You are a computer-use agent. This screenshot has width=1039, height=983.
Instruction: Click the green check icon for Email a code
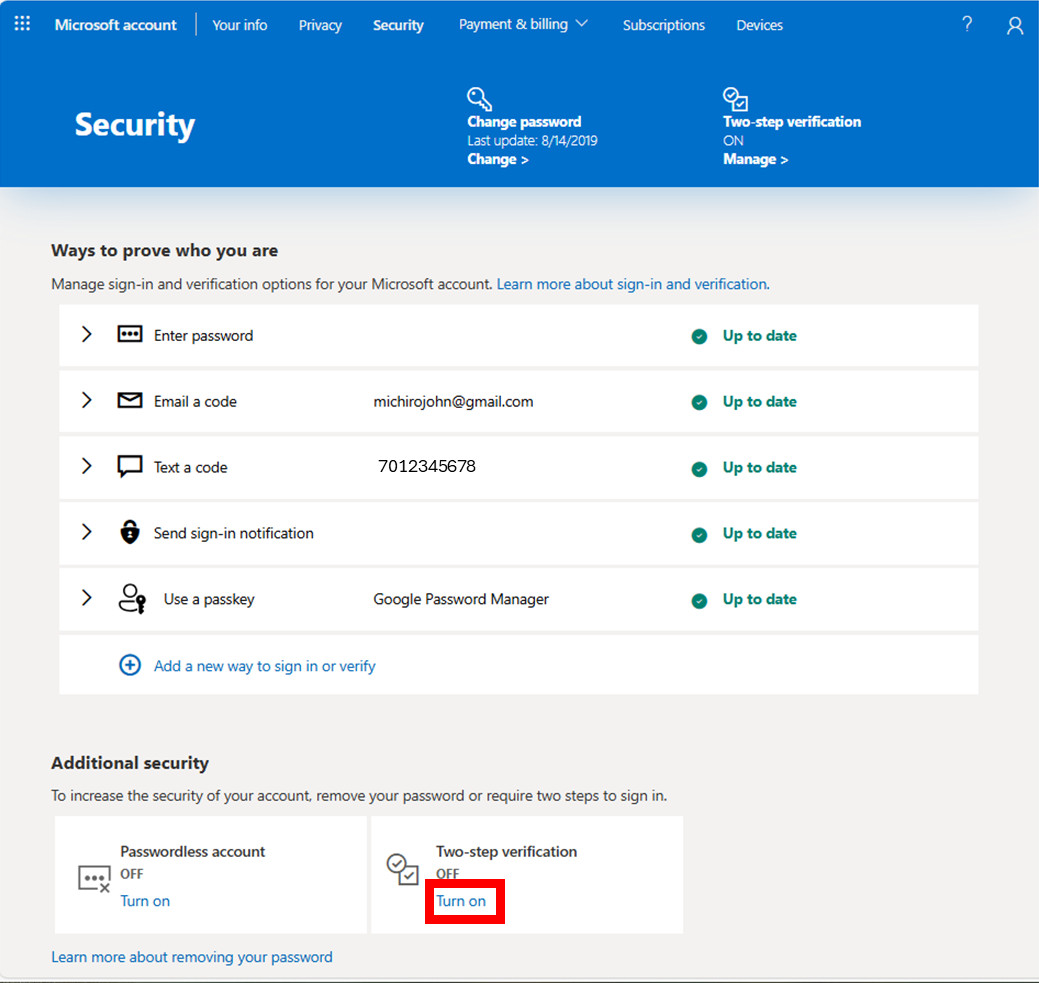point(699,402)
